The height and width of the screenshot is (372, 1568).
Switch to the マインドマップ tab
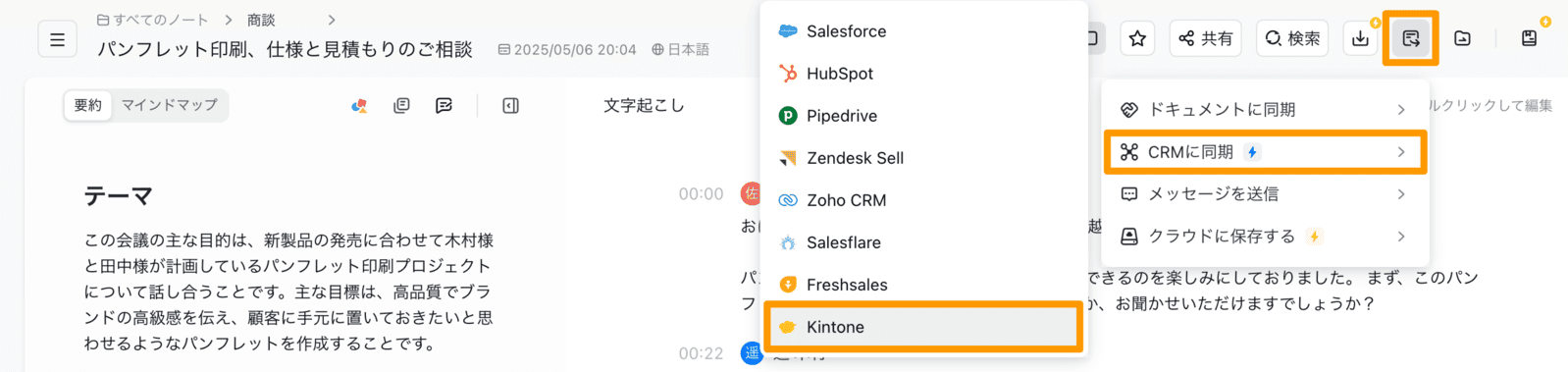click(170, 105)
